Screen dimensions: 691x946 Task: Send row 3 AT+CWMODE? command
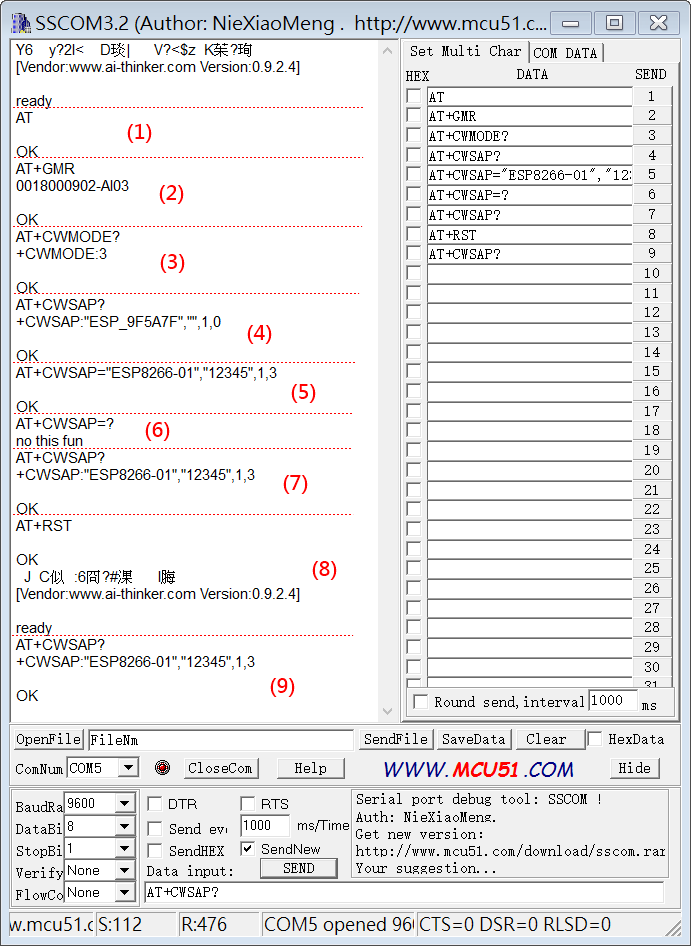pyautogui.click(x=651, y=135)
